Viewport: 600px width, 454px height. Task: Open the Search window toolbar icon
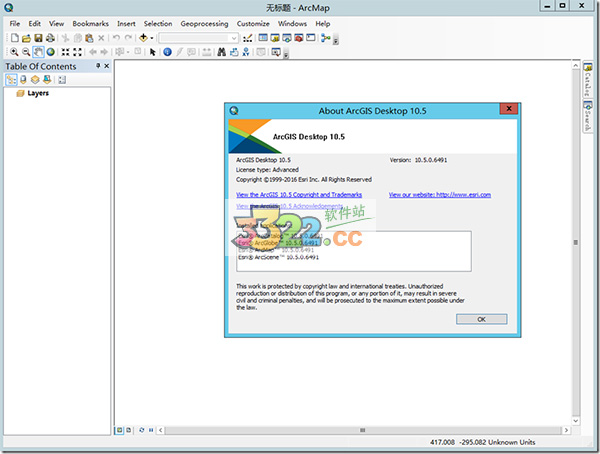287,38
